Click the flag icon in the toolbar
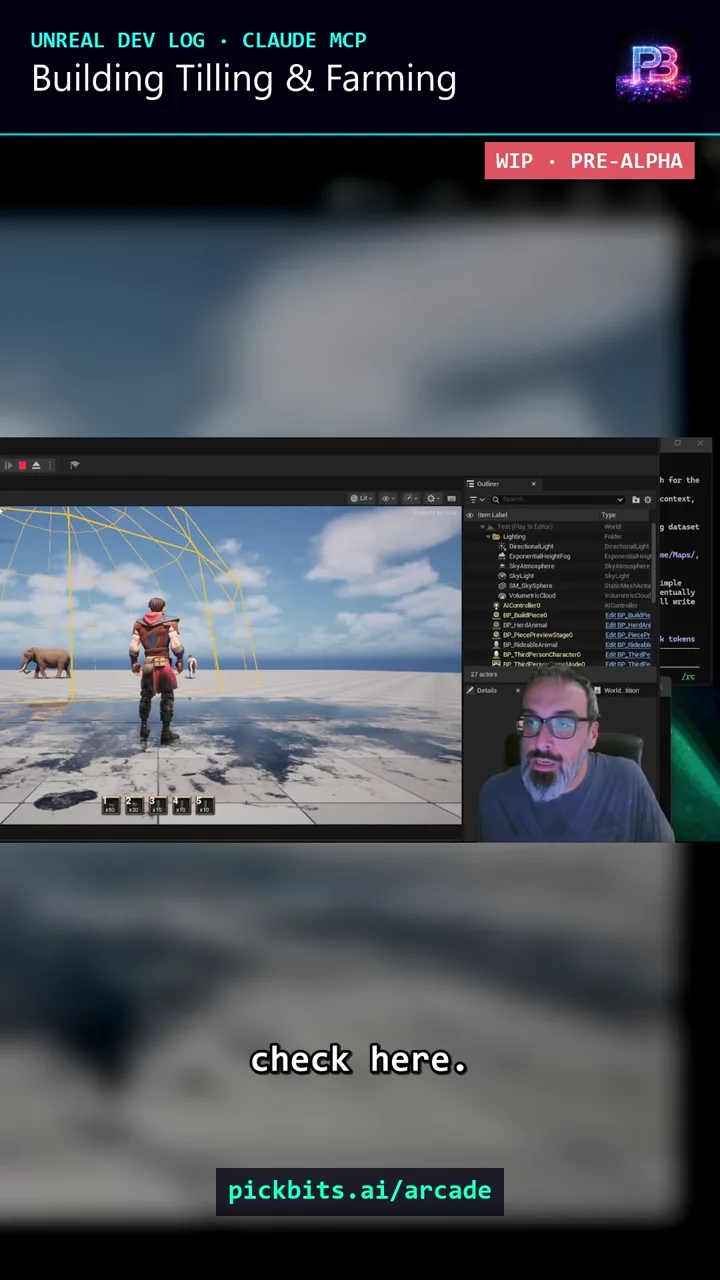720x1280 pixels. [x=74, y=465]
